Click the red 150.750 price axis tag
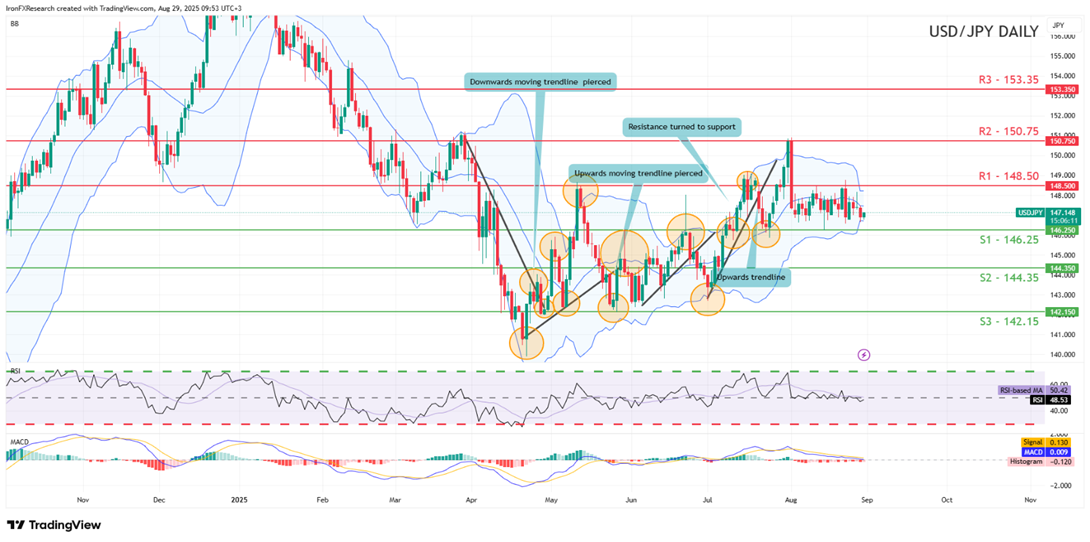This screenshot has width=1090, height=542. 1060,141
